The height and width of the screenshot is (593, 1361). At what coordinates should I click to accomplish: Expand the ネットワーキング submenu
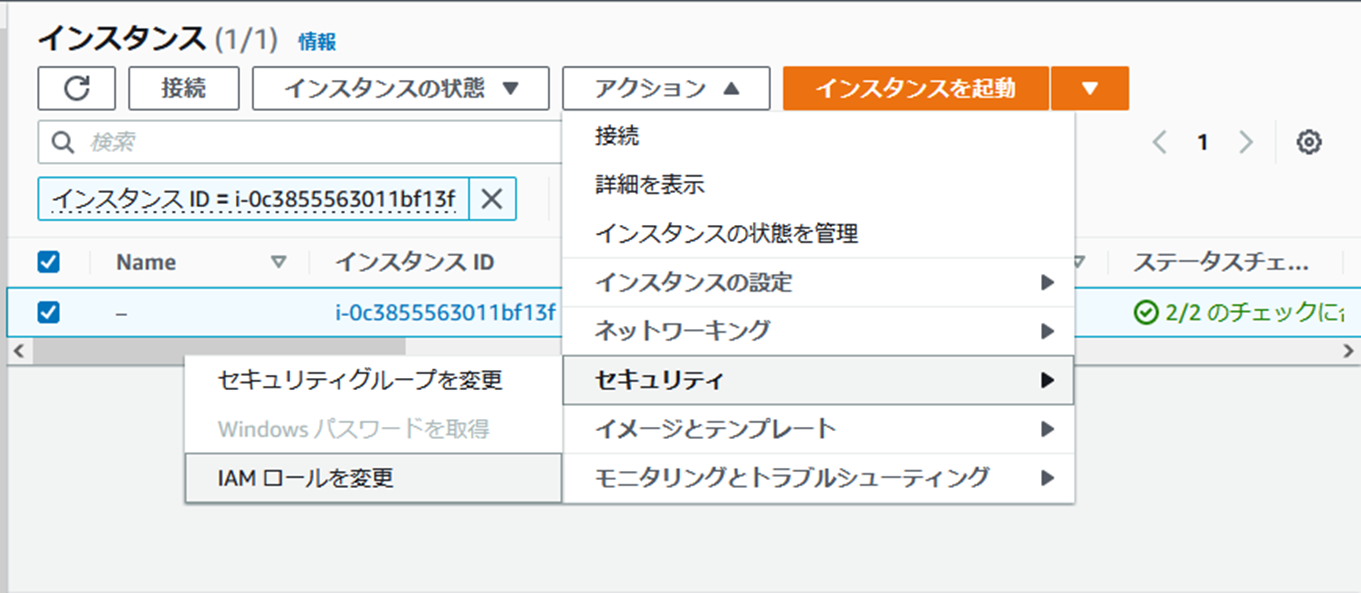(x=817, y=331)
